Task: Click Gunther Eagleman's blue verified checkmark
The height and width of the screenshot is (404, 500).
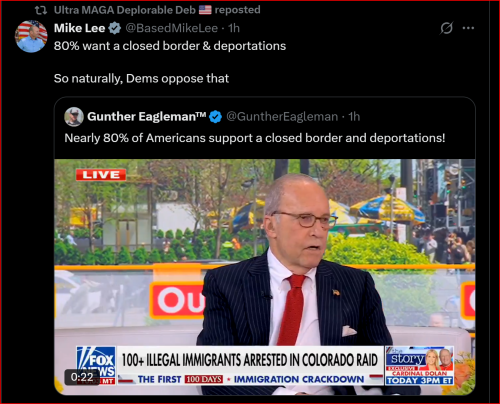Action: point(215,117)
